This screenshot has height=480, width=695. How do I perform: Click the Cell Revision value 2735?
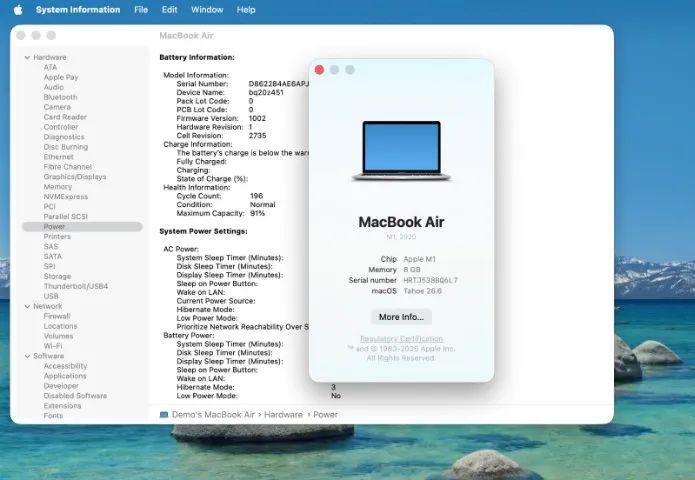257,136
